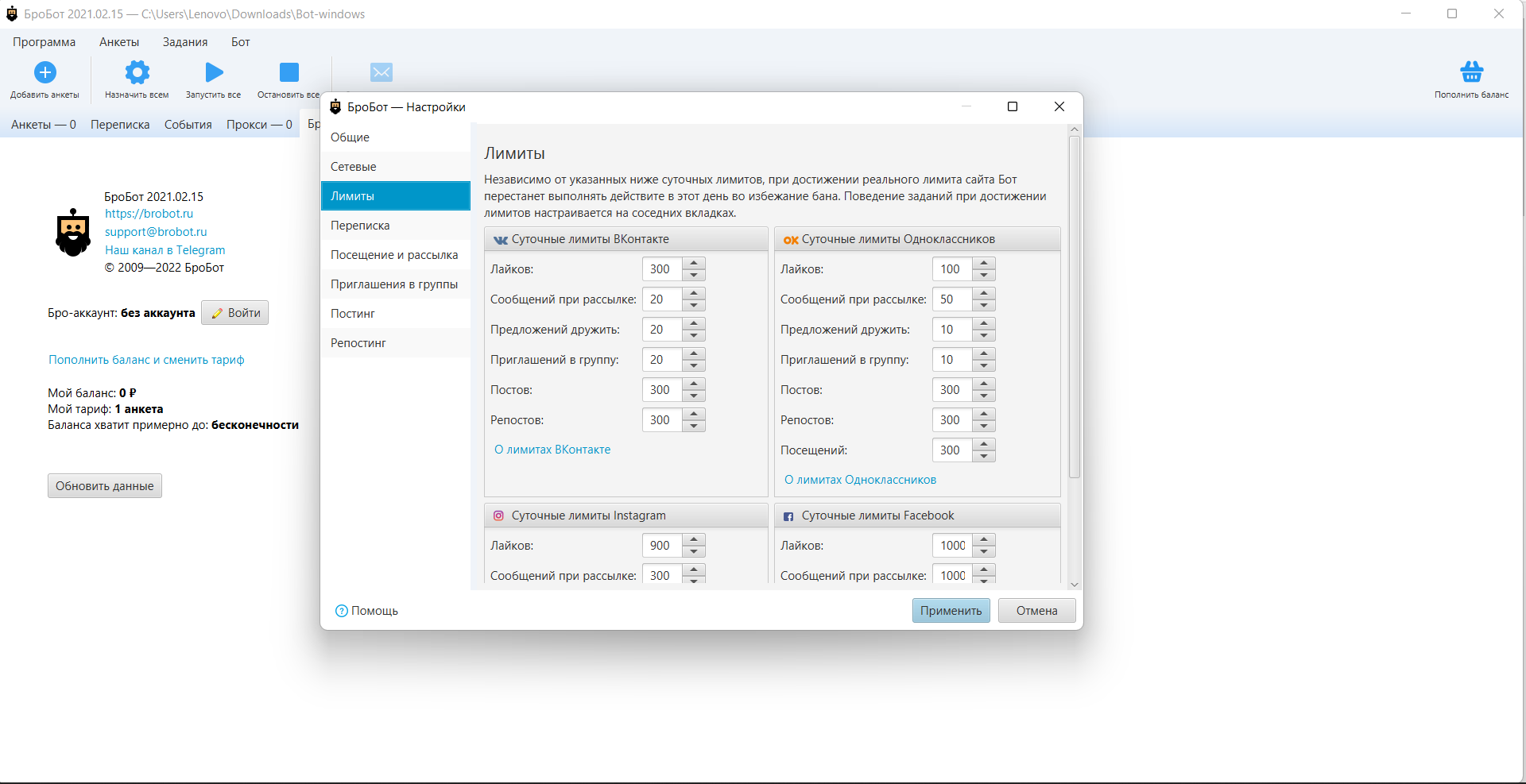
Task: Click the scrollbar up arrow in settings
Action: tap(1075, 129)
